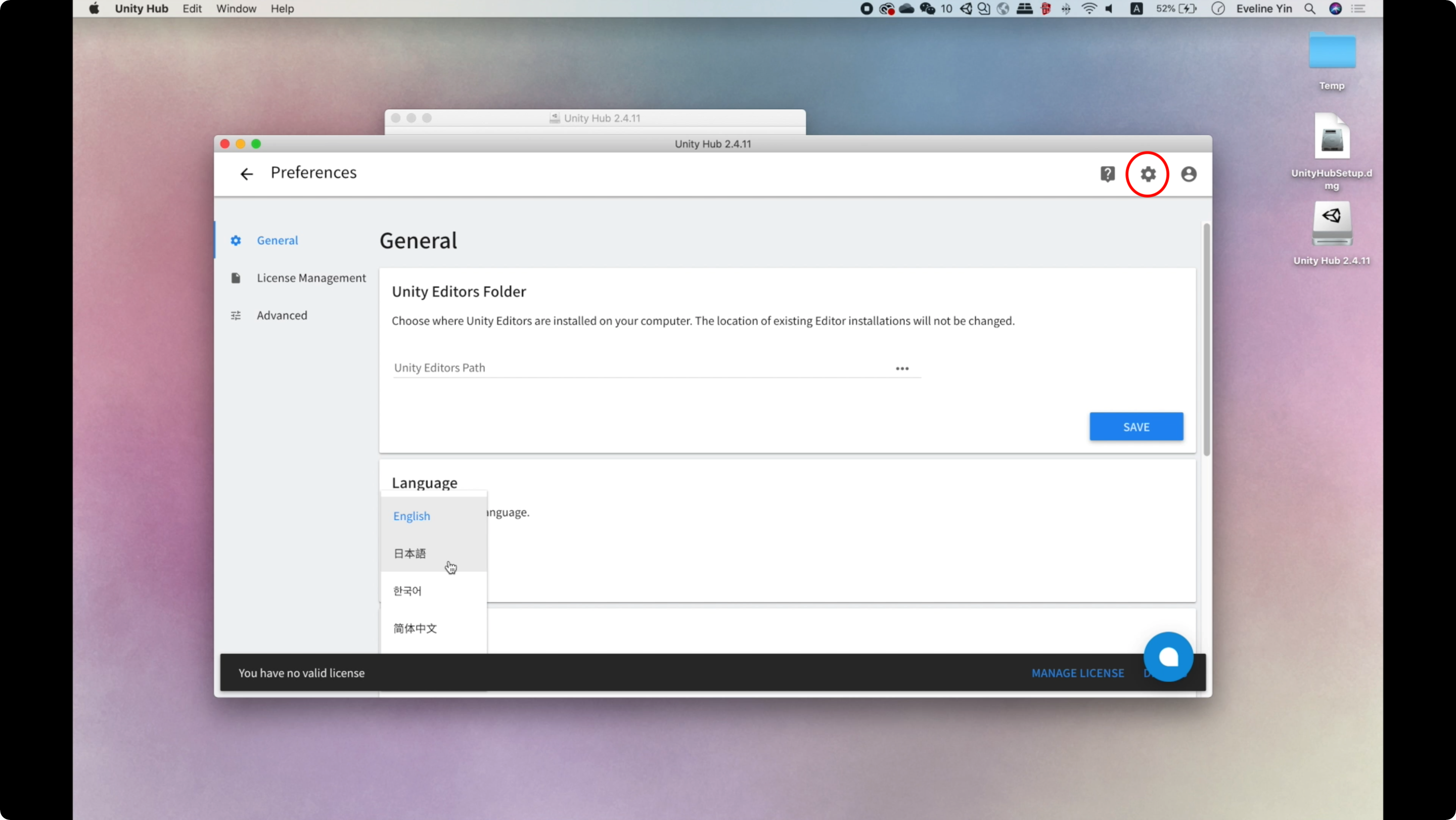
Task: Open the Temp folder on desktop
Action: coord(1332,52)
